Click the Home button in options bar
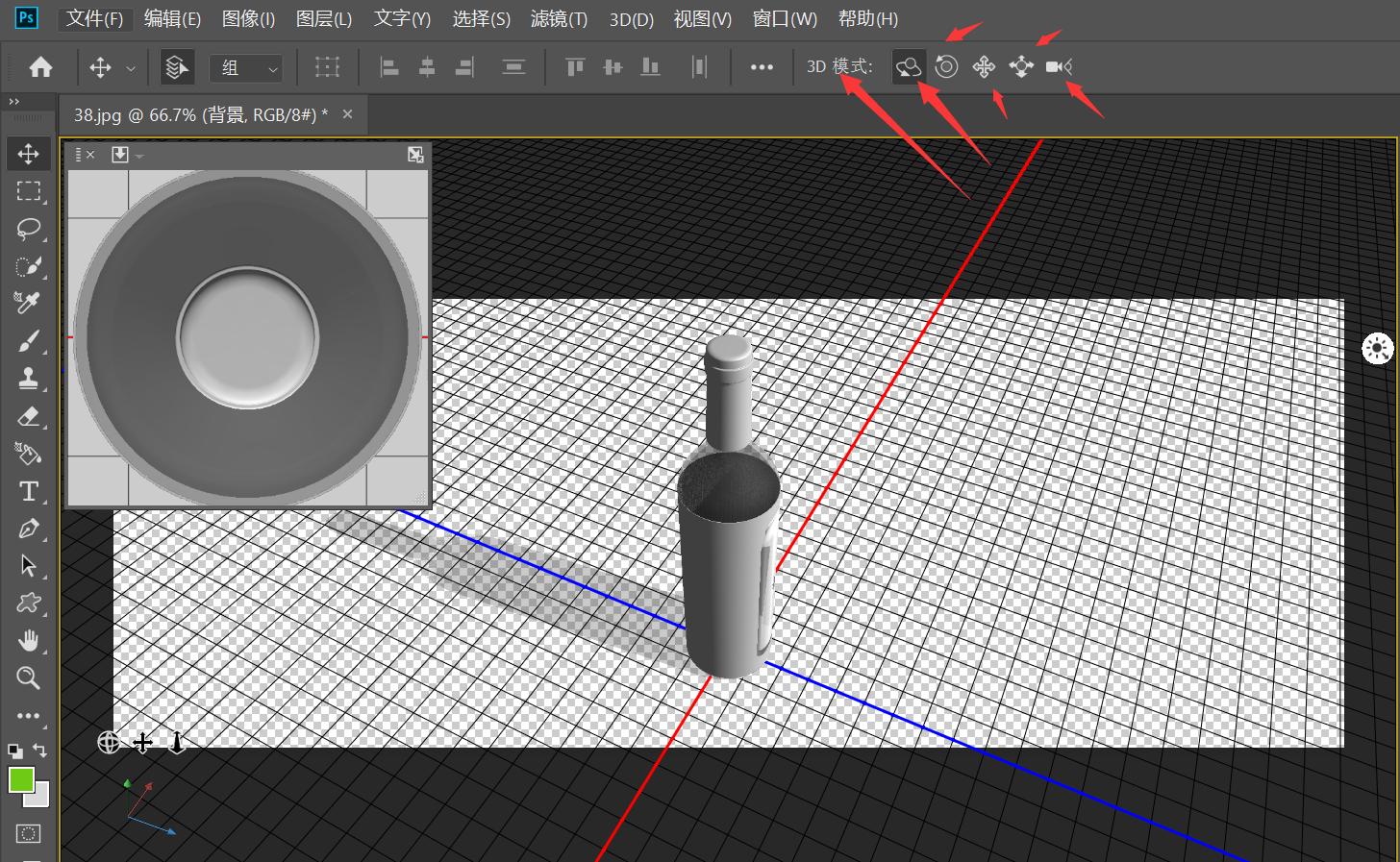Viewport: 1400px width, 862px height. tap(41, 67)
